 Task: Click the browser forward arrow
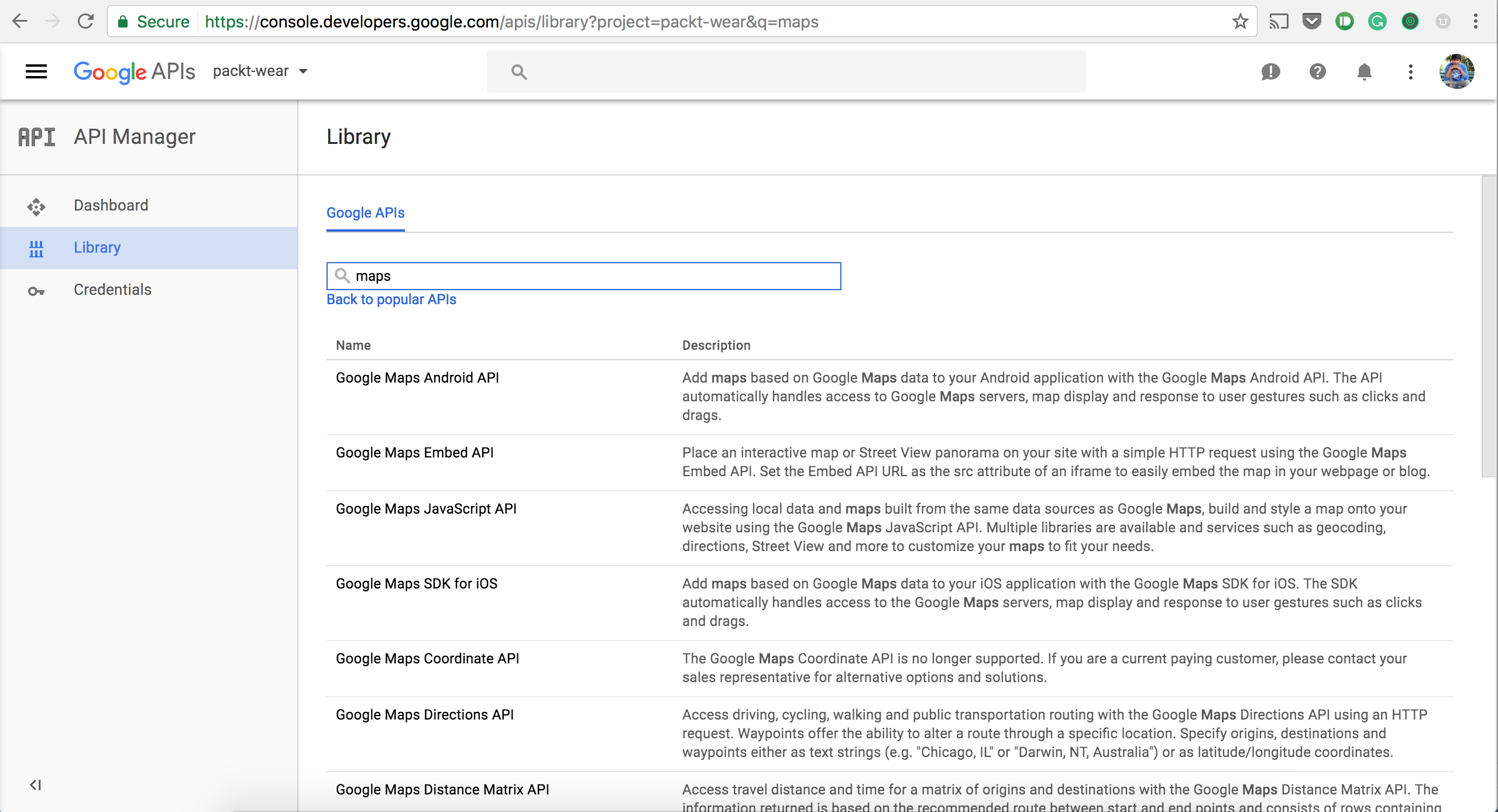click(x=53, y=22)
